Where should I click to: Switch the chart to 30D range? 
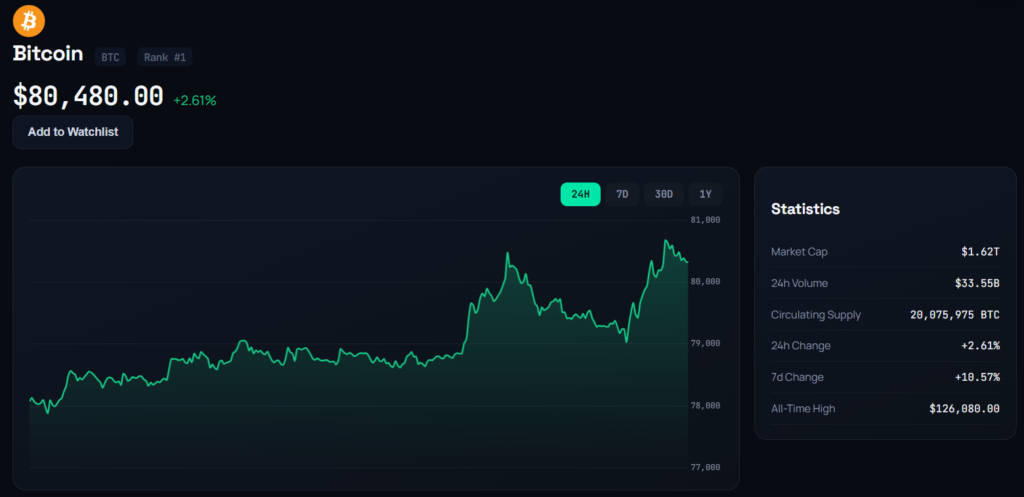[x=664, y=195]
